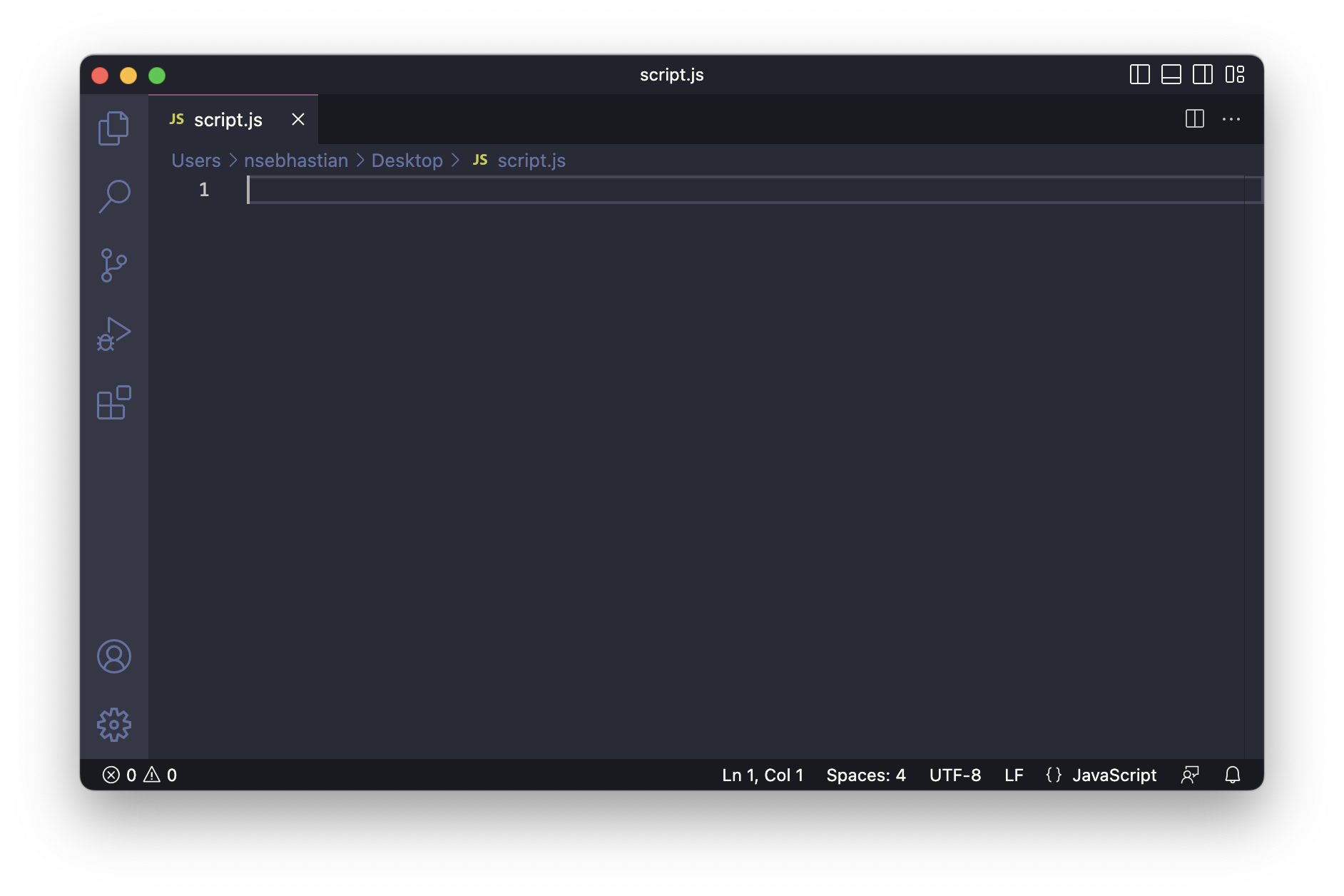Open the Run and Debug view
Screen dimensions: 1344x896
[x=113, y=334]
